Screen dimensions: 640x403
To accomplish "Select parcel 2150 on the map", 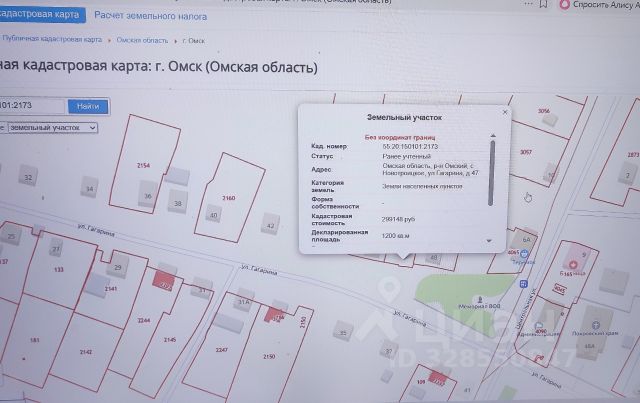I will pos(269,356).
